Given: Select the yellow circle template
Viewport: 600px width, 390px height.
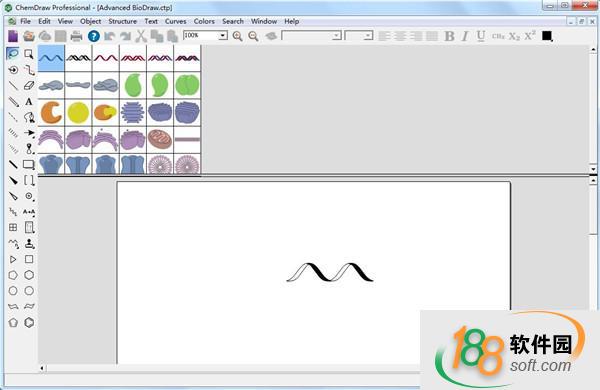Looking at the screenshot, I should [x=78, y=113].
